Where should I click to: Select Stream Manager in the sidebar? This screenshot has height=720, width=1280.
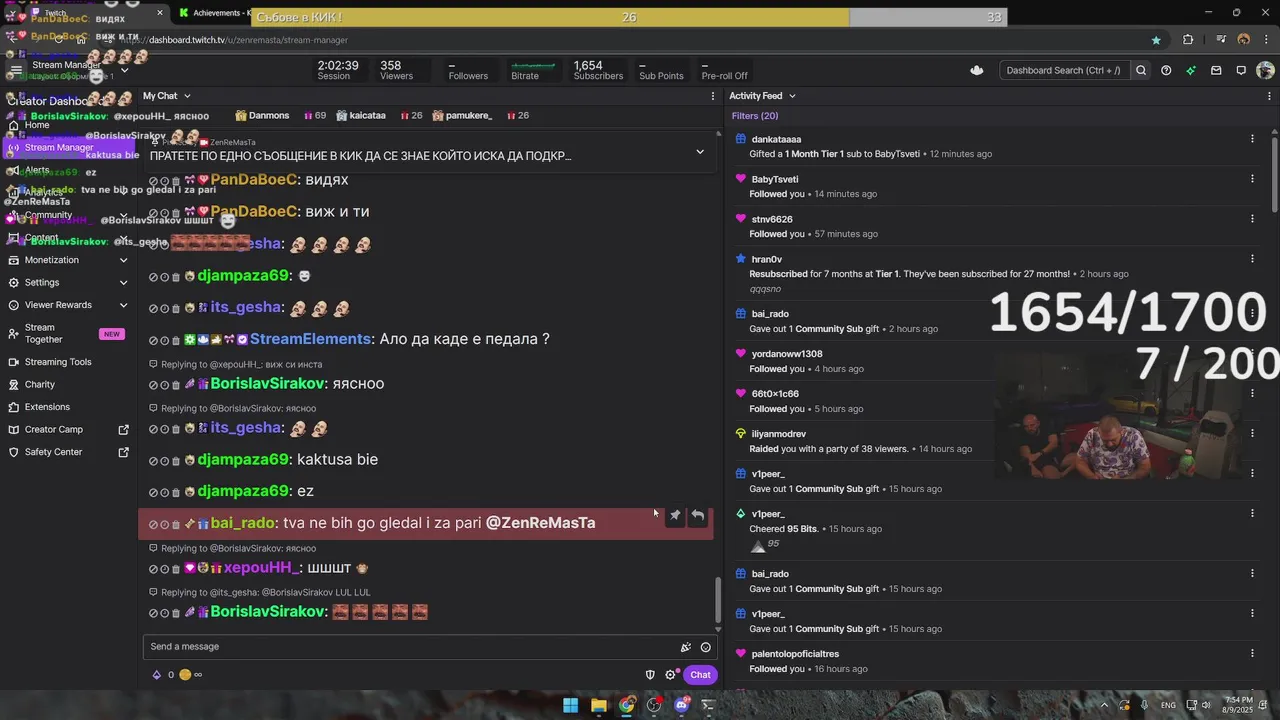[x=68, y=148]
